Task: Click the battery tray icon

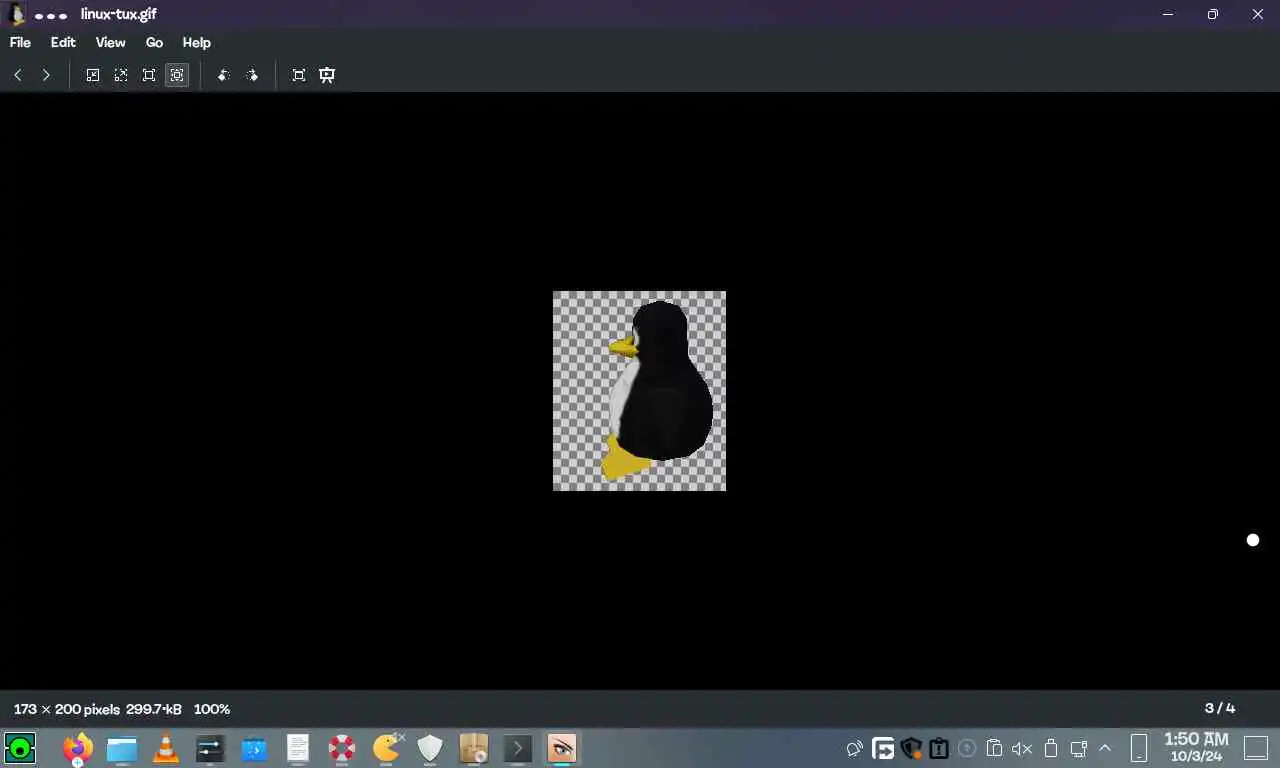Action: (1051, 748)
